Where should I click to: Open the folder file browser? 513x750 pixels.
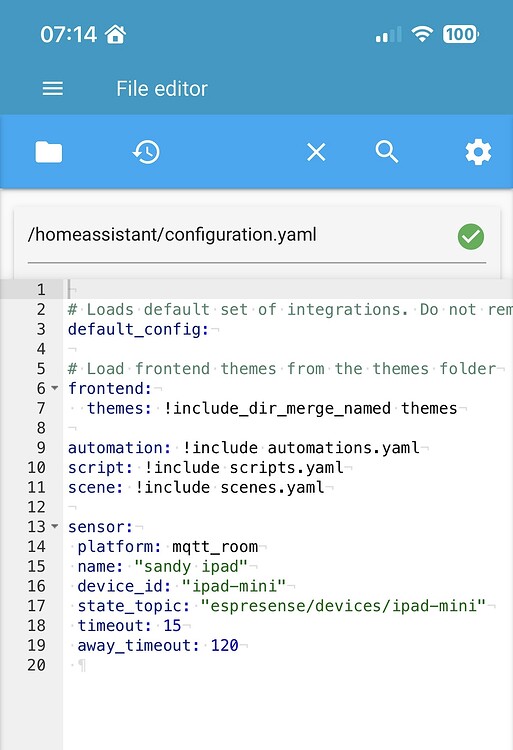[x=49, y=153]
